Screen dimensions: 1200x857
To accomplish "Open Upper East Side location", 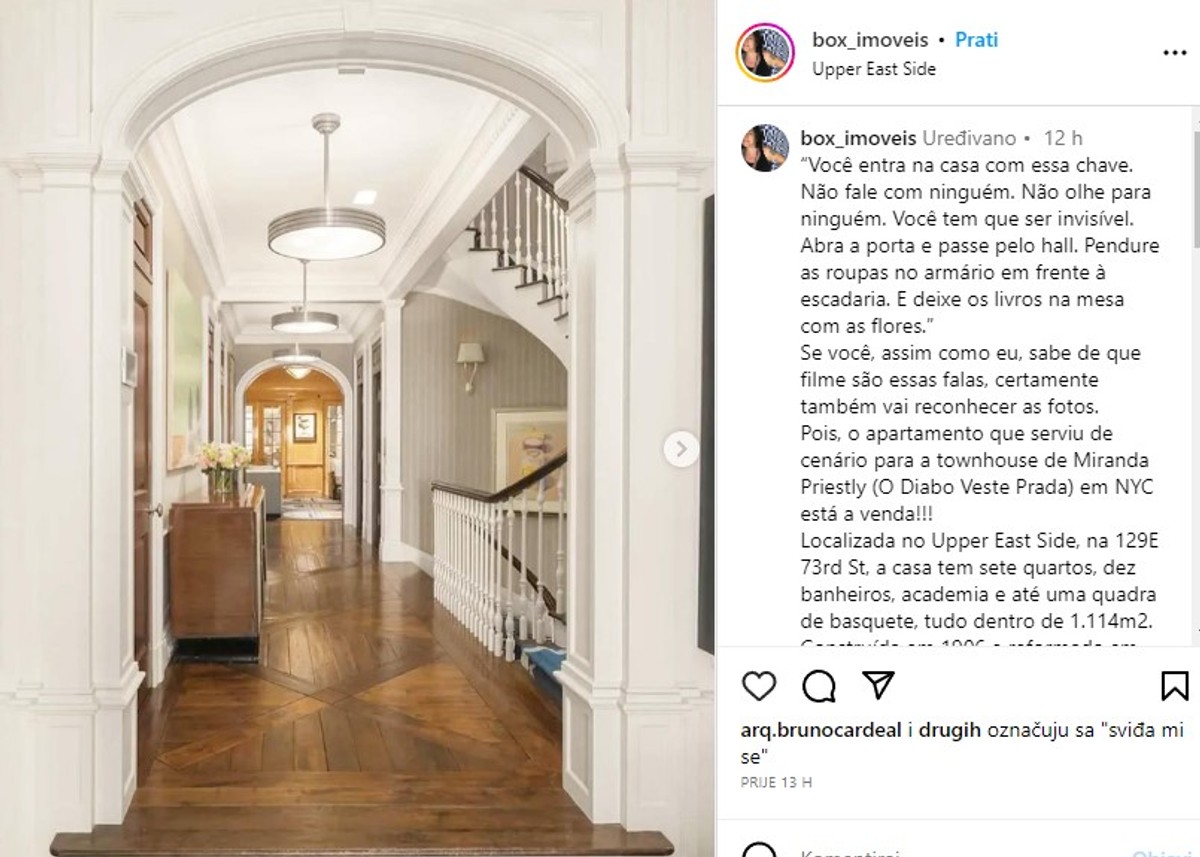I will tap(874, 69).
